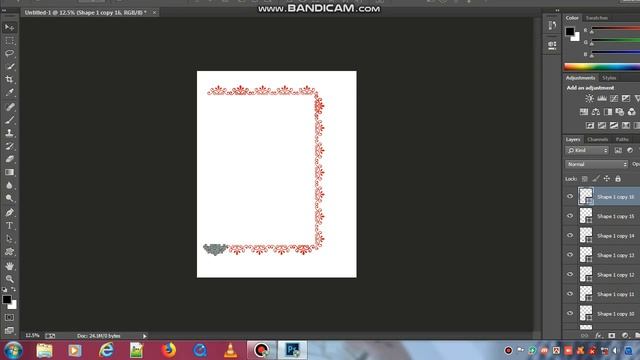Image resolution: width=640 pixels, height=360 pixels.
Task: Open the Properties panel icon
Action: pyautogui.click(x=552, y=45)
